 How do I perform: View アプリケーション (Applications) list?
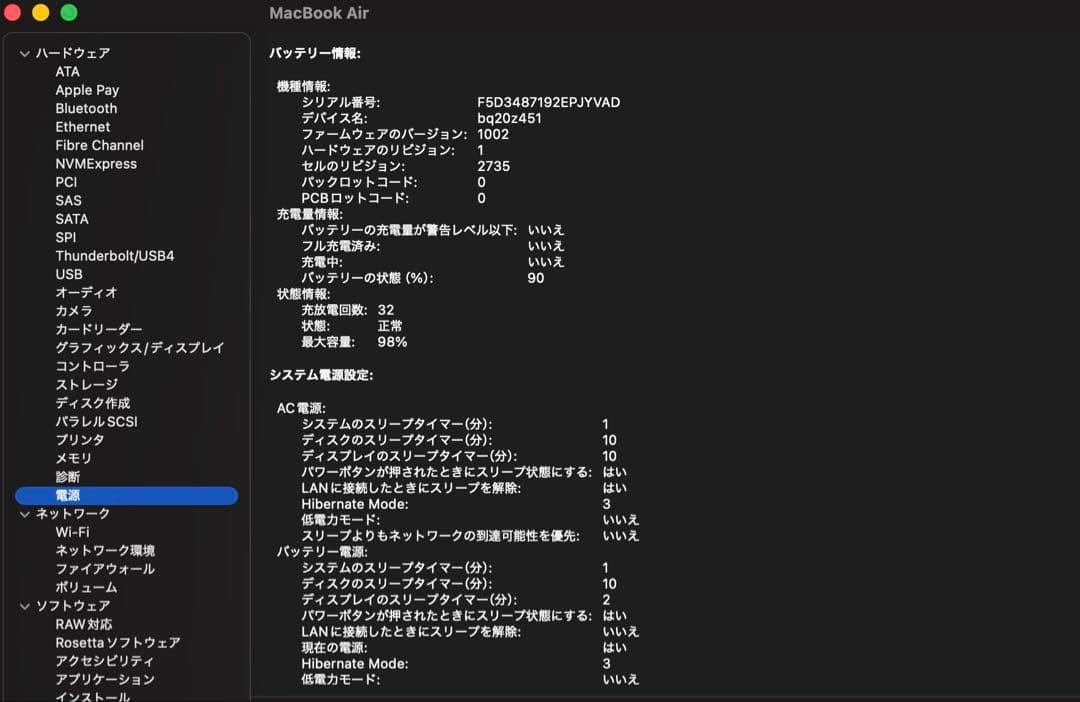point(103,679)
